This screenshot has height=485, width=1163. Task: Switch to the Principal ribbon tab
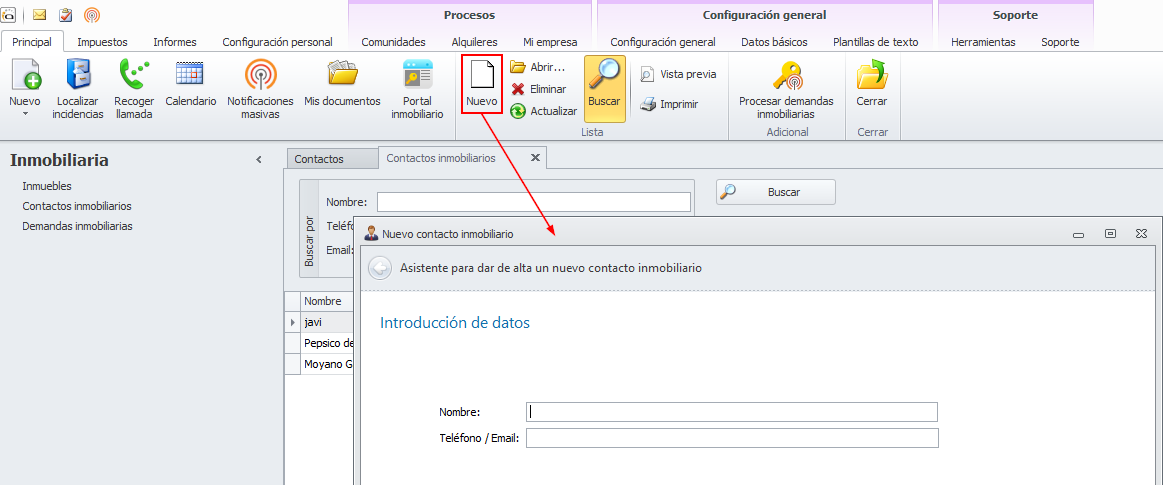coord(32,42)
